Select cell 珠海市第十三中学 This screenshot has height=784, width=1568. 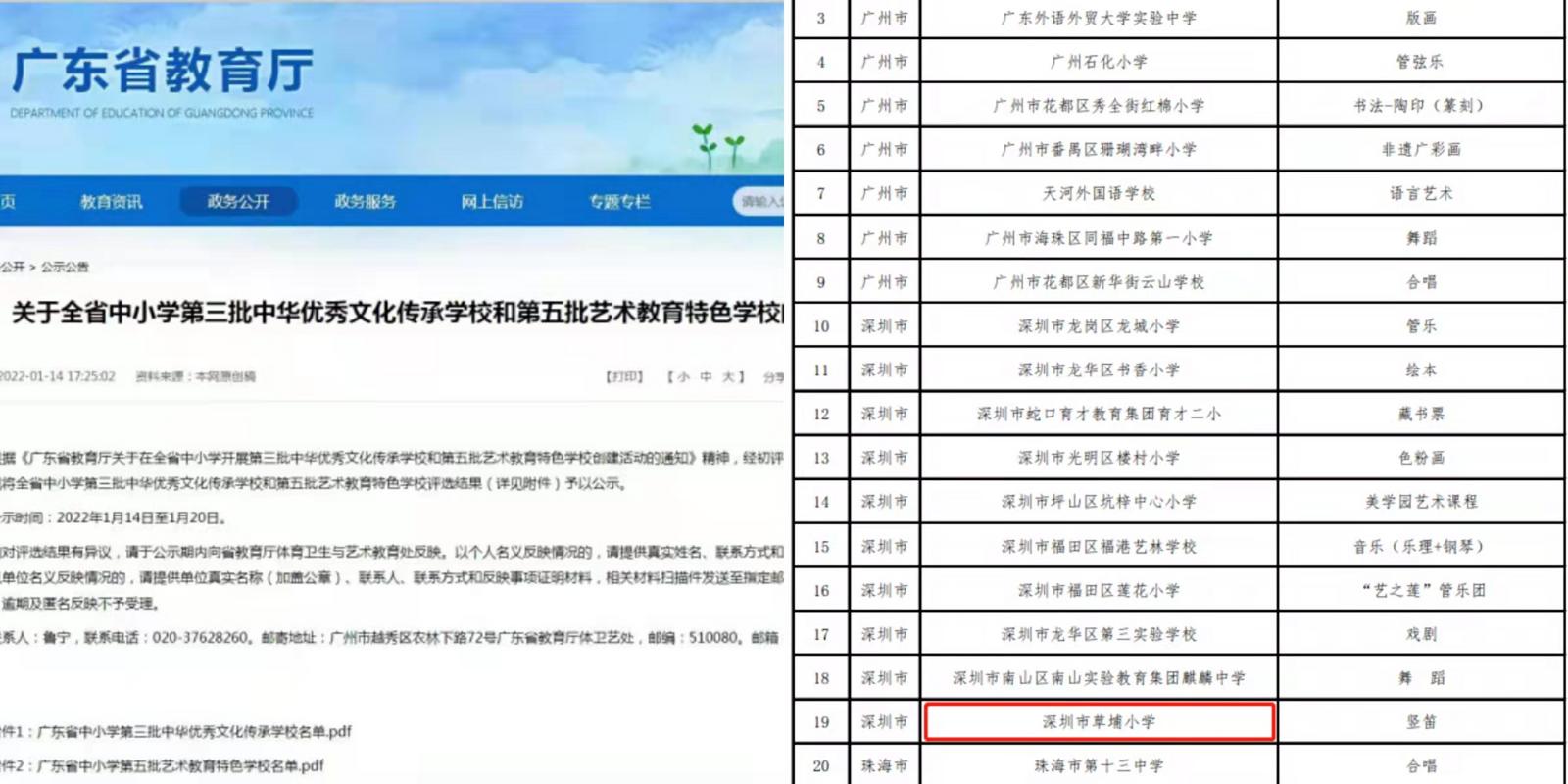click(1099, 766)
